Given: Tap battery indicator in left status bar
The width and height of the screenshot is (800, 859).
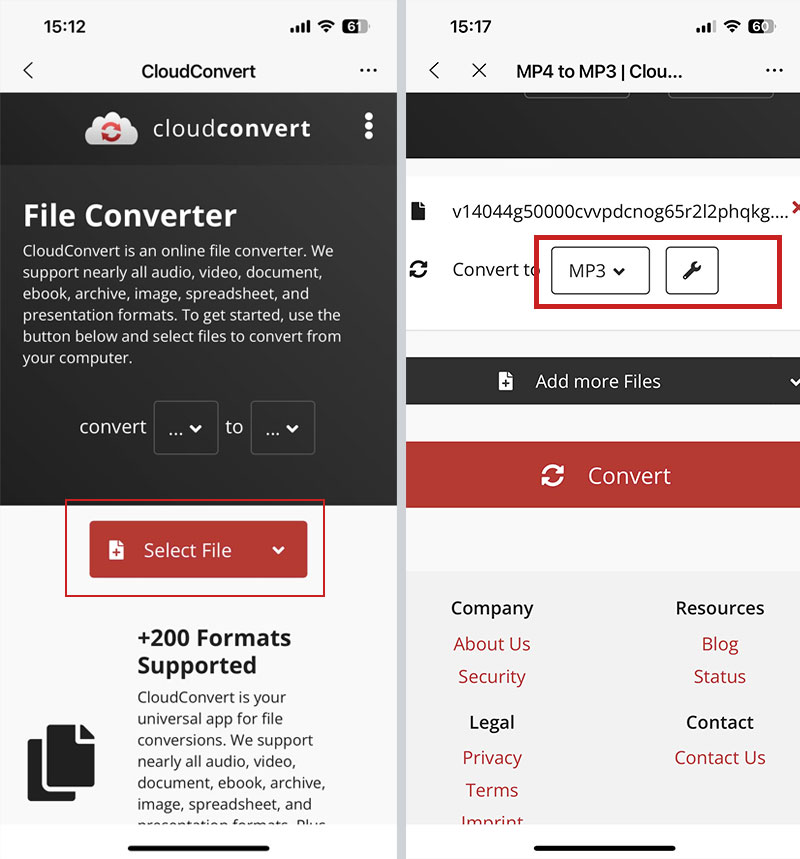Looking at the screenshot, I should (x=356, y=26).
